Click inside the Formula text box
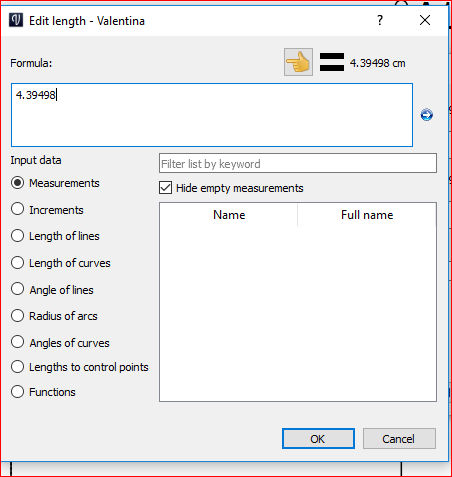The image size is (452, 477). click(x=212, y=115)
